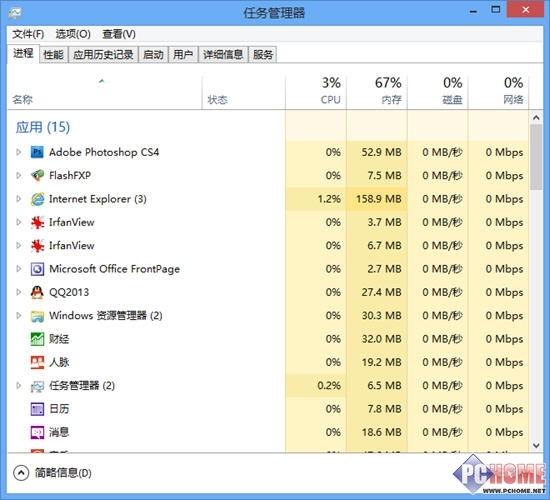
Task: Select the Microsoft Office FrontPage row name
Action: (114, 269)
